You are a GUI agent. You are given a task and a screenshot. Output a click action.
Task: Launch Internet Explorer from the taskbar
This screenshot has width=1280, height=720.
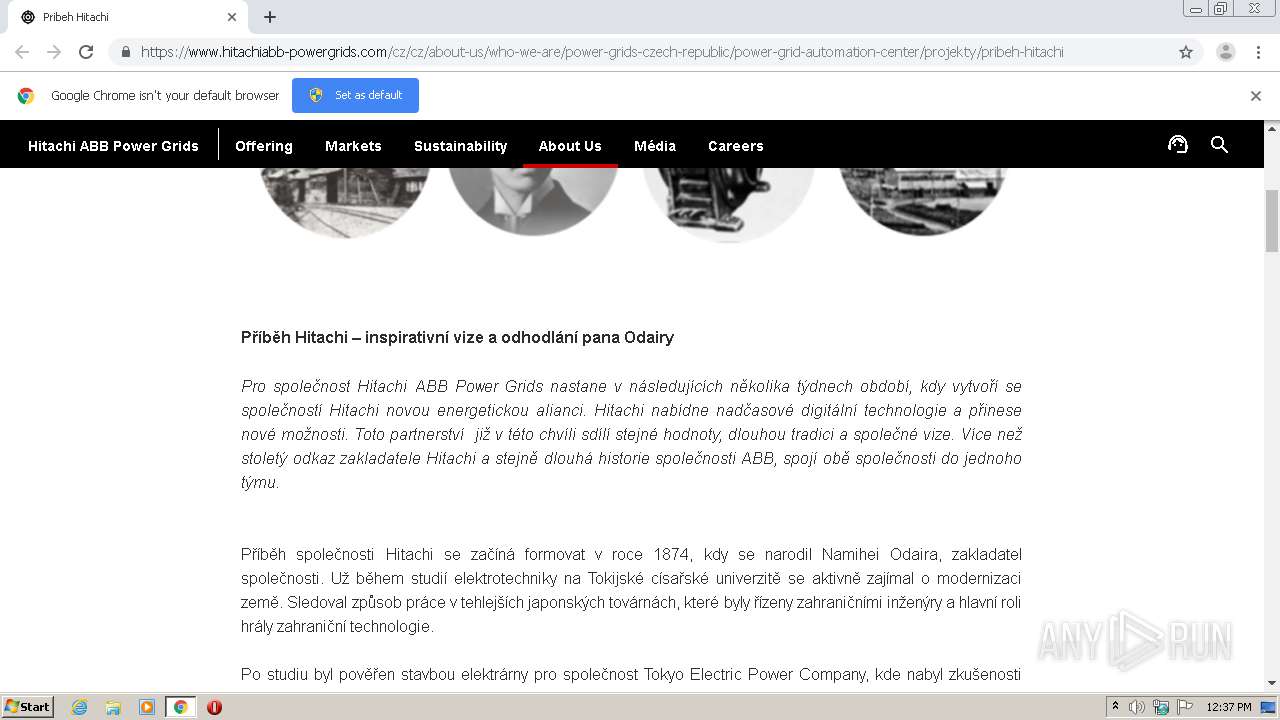[x=80, y=707]
